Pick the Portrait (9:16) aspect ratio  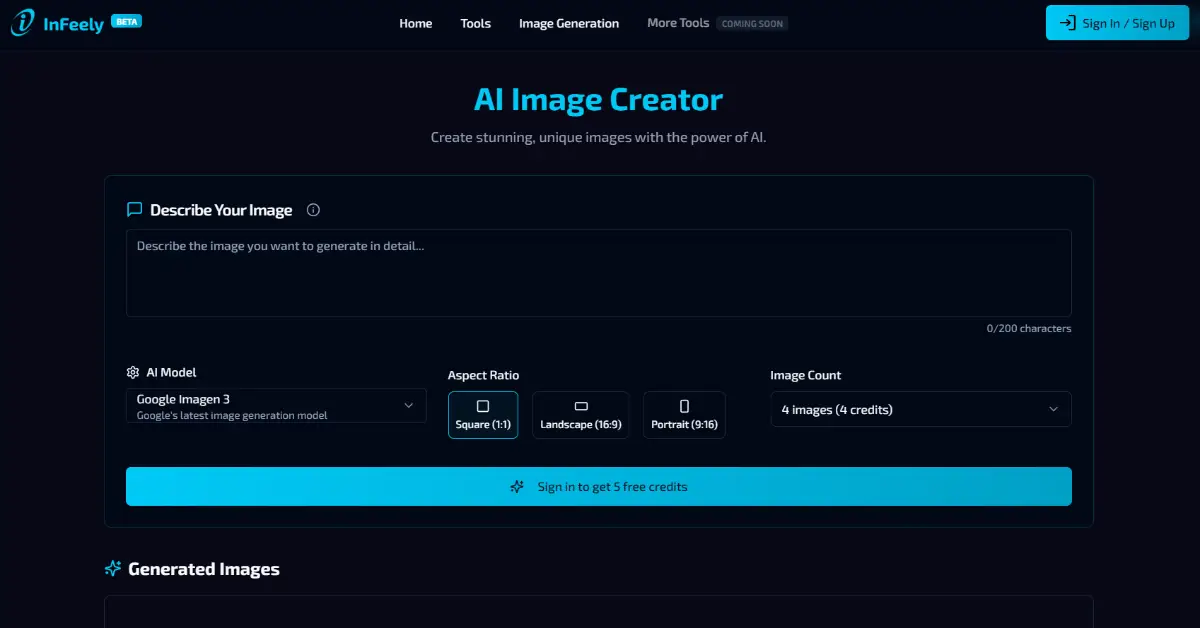[x=684, y=414]
